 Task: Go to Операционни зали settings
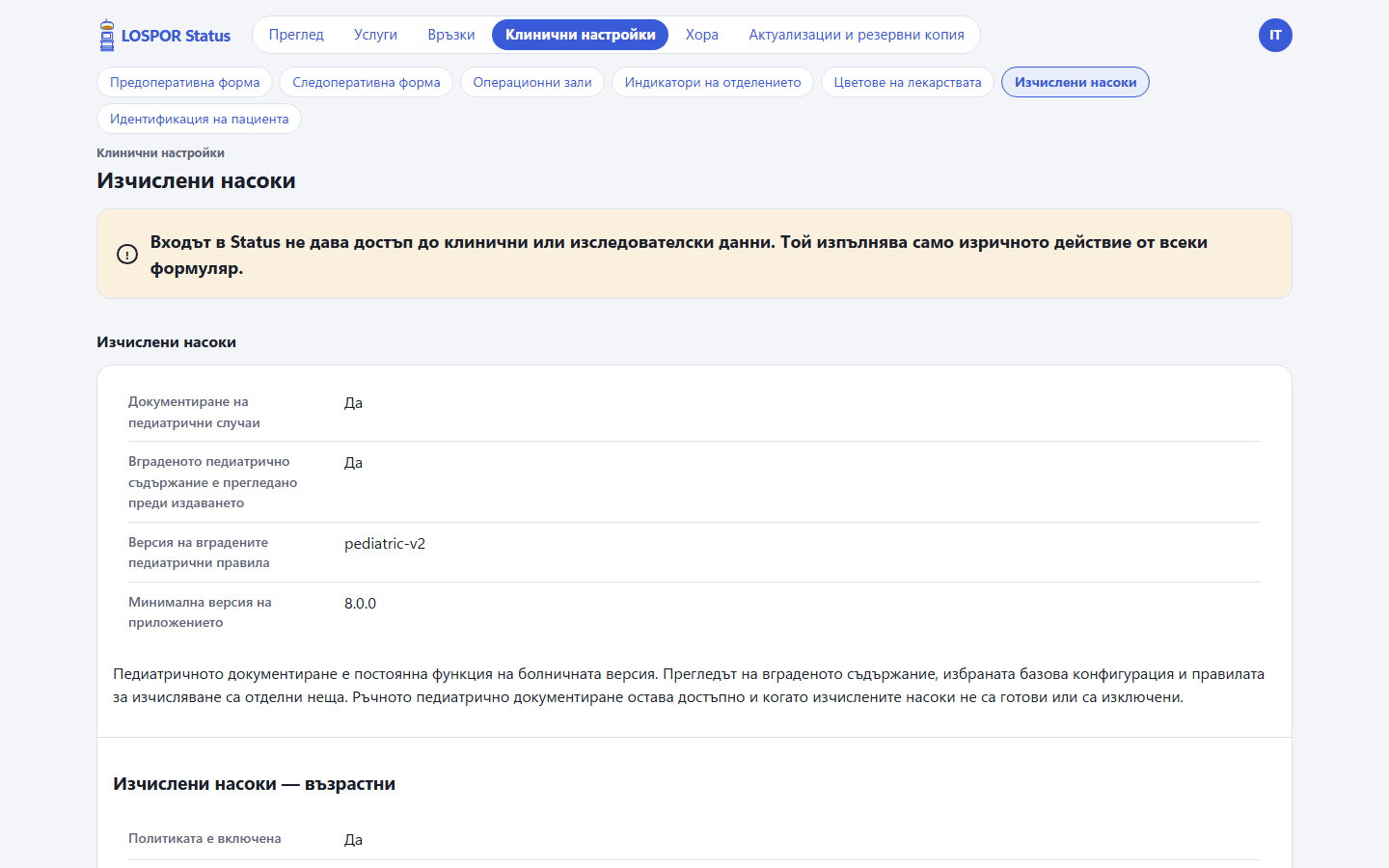pos(532,82)
